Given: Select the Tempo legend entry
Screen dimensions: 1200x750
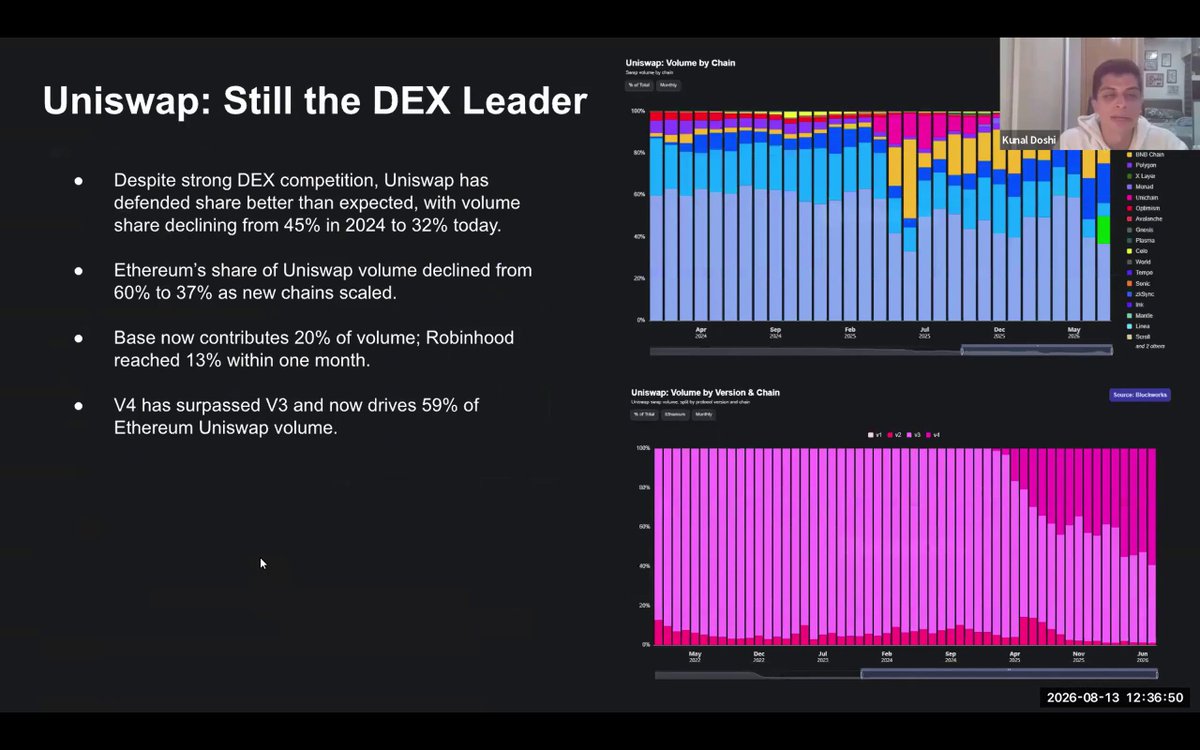Looking at the screenshot, I should point(1141,273).
